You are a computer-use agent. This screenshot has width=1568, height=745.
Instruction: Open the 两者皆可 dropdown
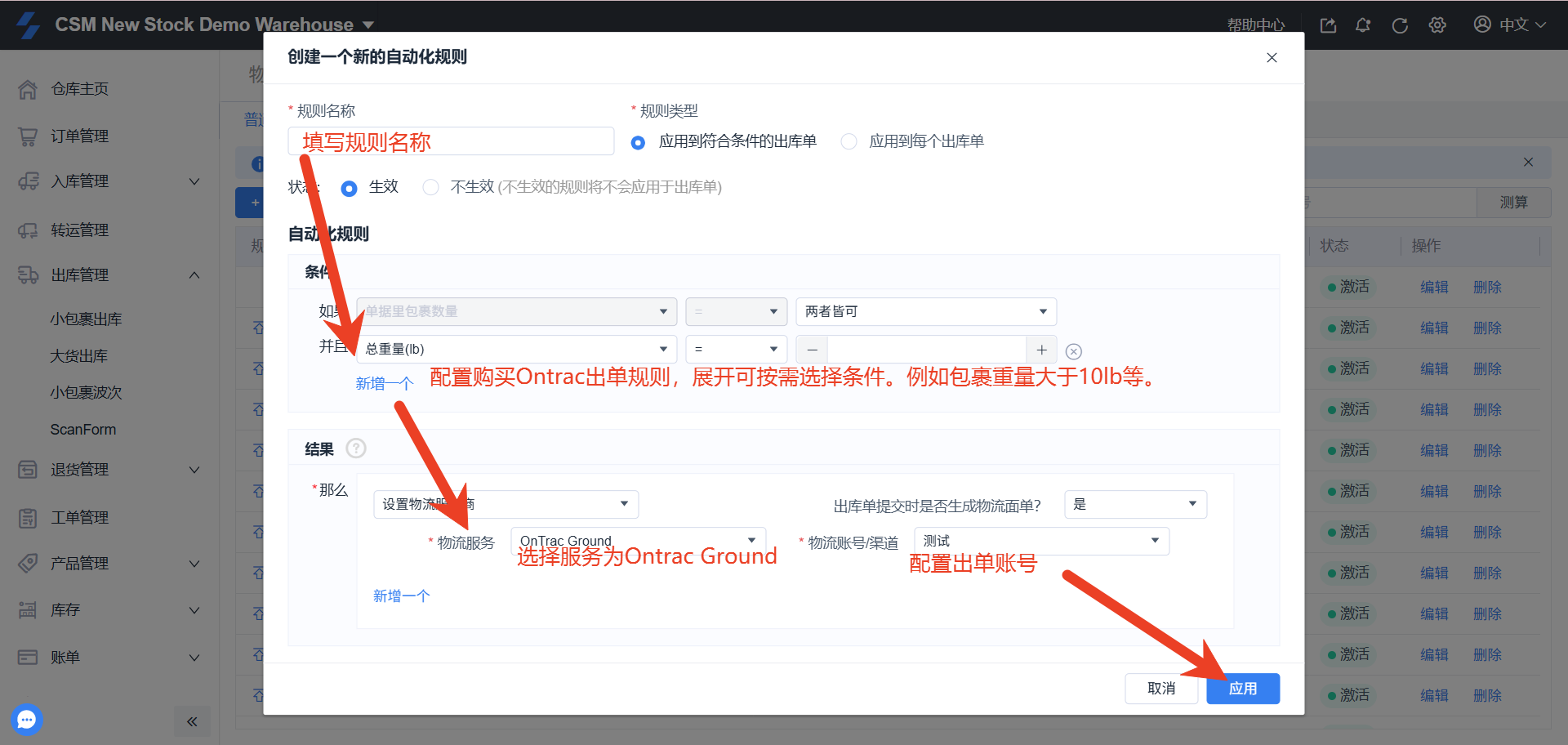[x=926, y=311]
